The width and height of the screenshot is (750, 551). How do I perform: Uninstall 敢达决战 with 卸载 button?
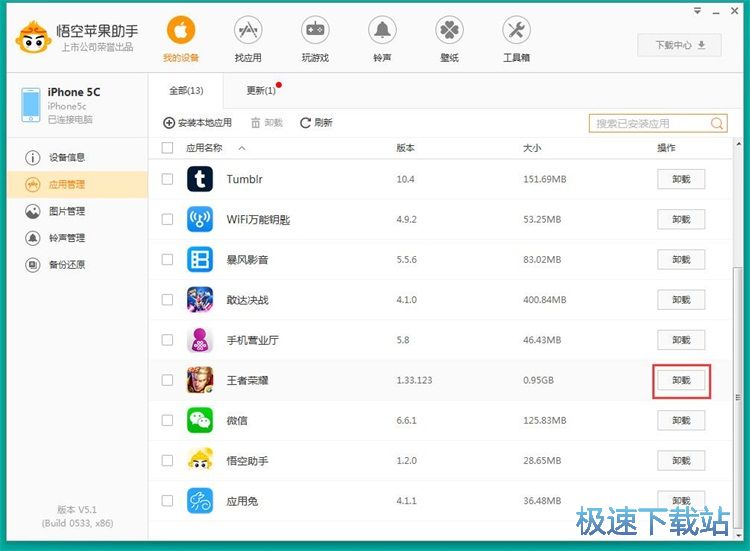point(681,300)
